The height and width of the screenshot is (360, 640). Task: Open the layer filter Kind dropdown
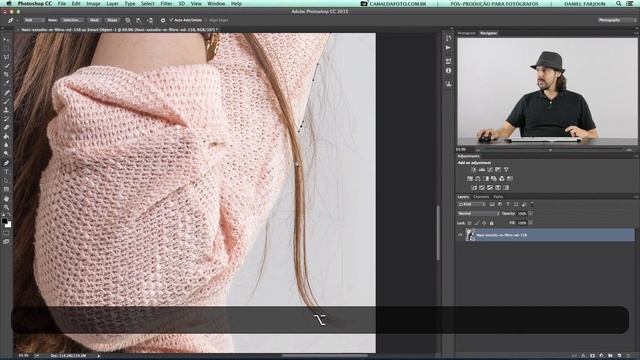(x=471, y=204)
